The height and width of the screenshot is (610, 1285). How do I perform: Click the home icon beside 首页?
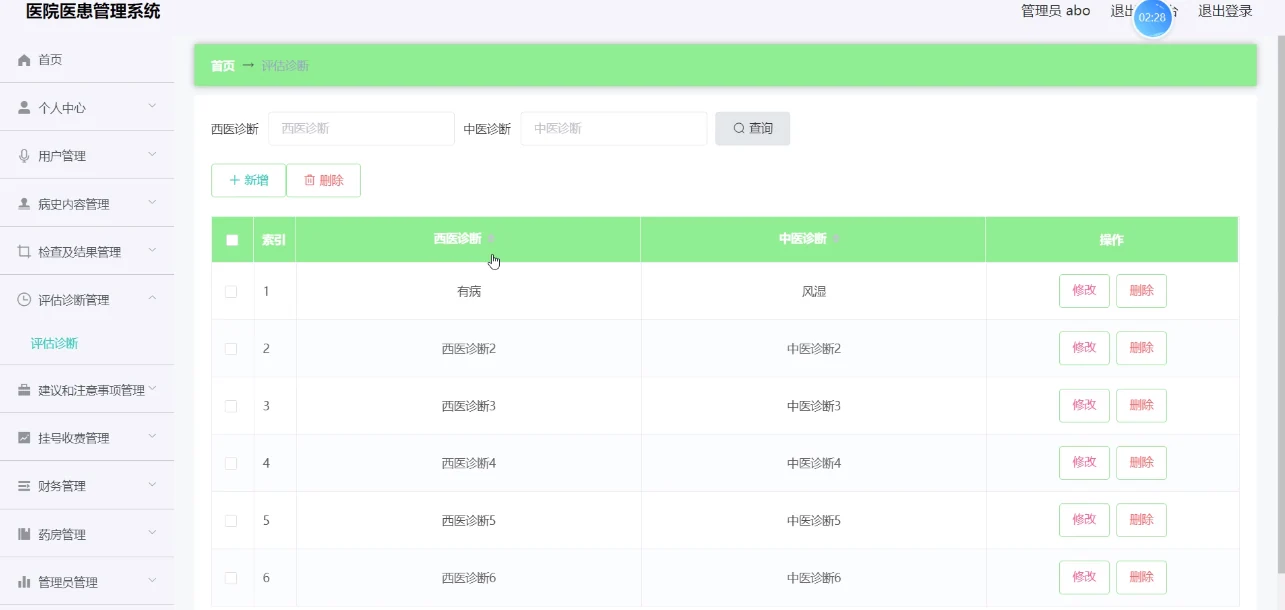click(x=25, y=60)
